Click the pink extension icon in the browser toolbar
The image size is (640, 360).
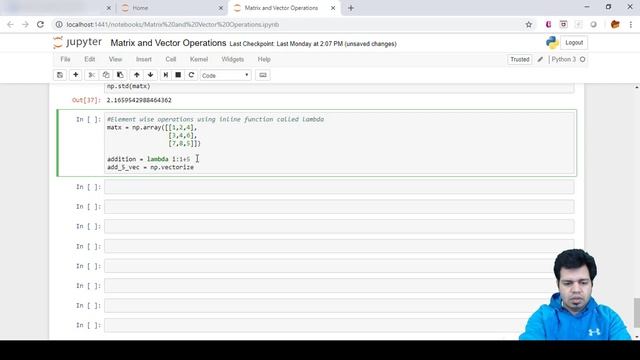click(x=548, y=24)
